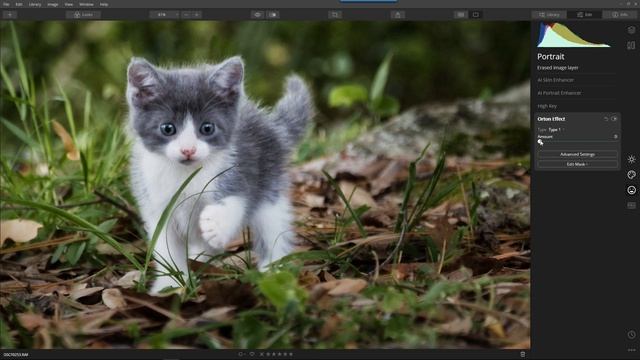The width and height of the screenshot is (640, 360).
Task: Open the Orton Type 1 dropdown
Action: (x=555, y=130)
